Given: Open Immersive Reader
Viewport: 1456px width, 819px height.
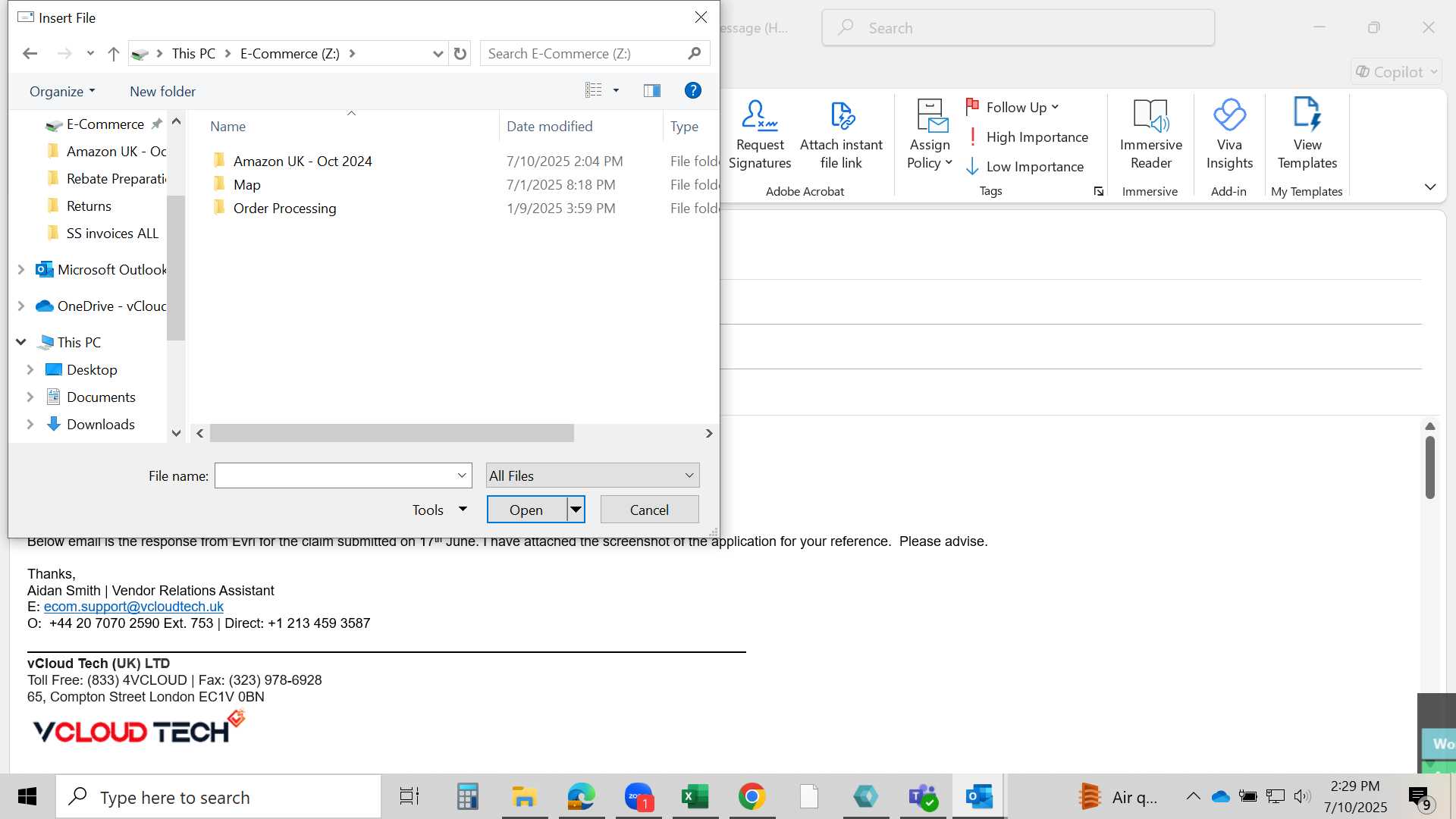Looking at the screenshot, I should (x=1151, y=135).
